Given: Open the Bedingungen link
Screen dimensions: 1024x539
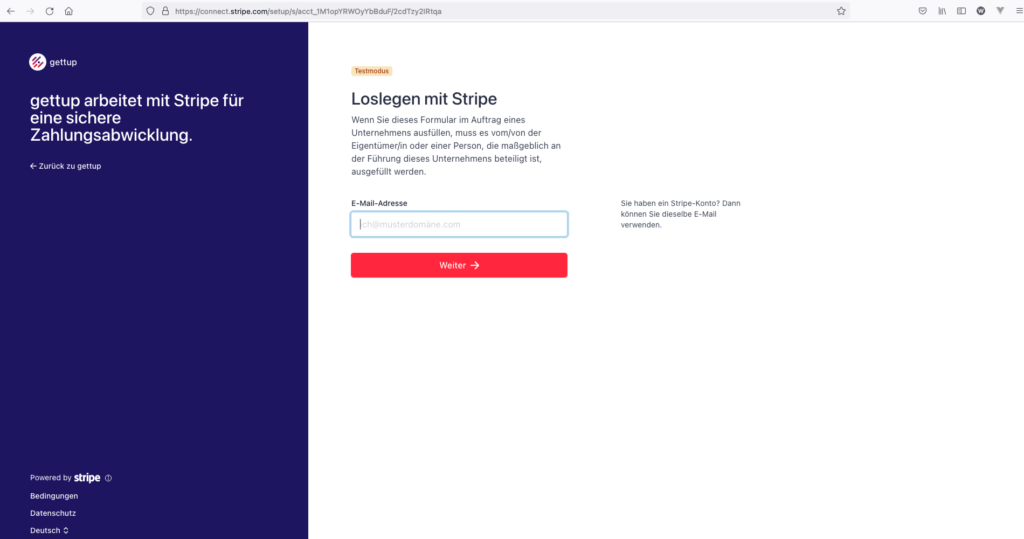Looking at the screenshot, I should 54,496.
